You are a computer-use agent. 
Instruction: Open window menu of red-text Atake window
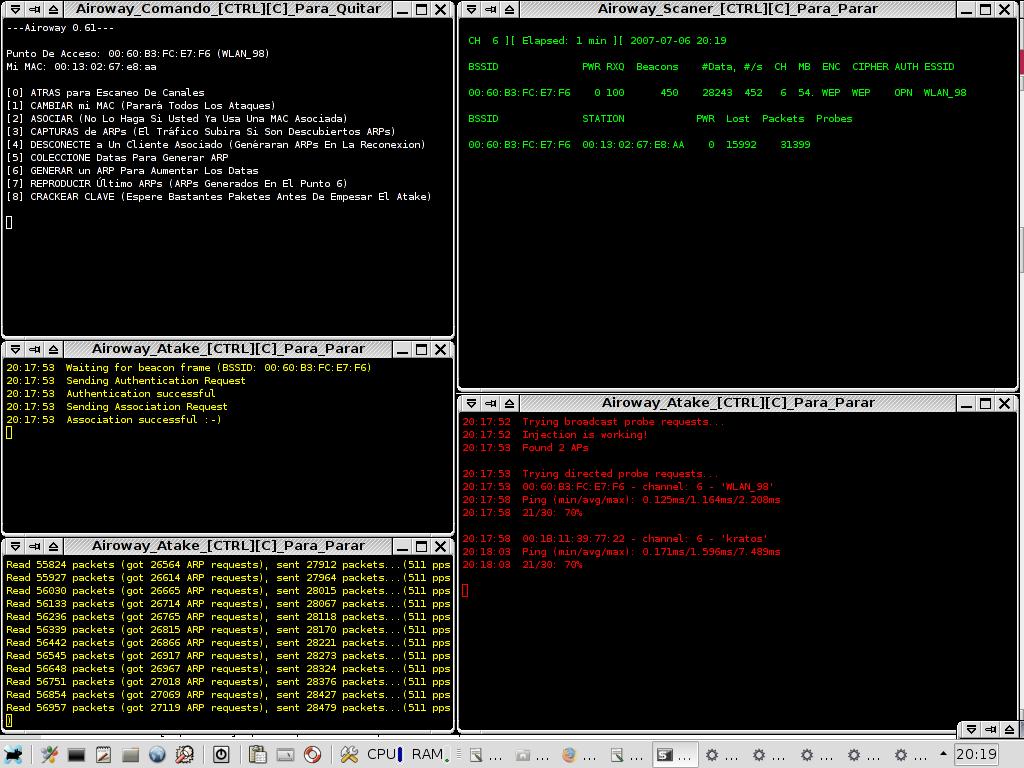tap(471, 403)
